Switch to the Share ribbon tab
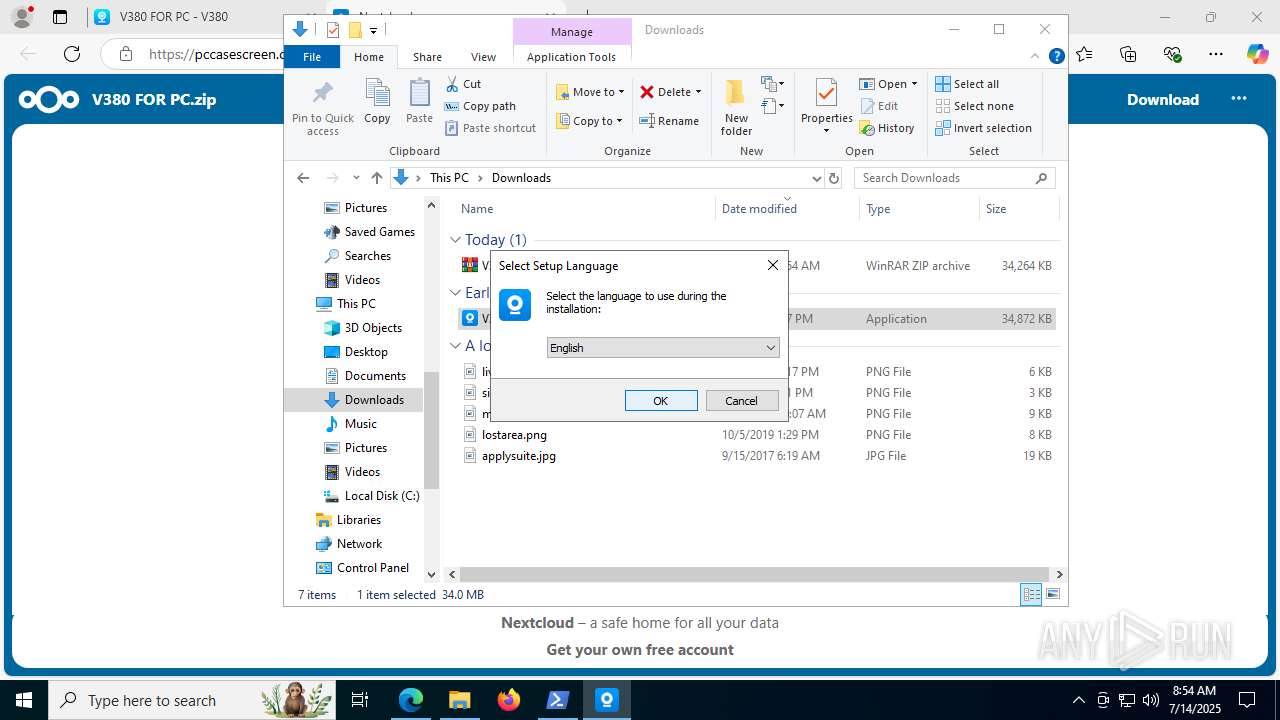1280x720 pixels. click(427, 57)
